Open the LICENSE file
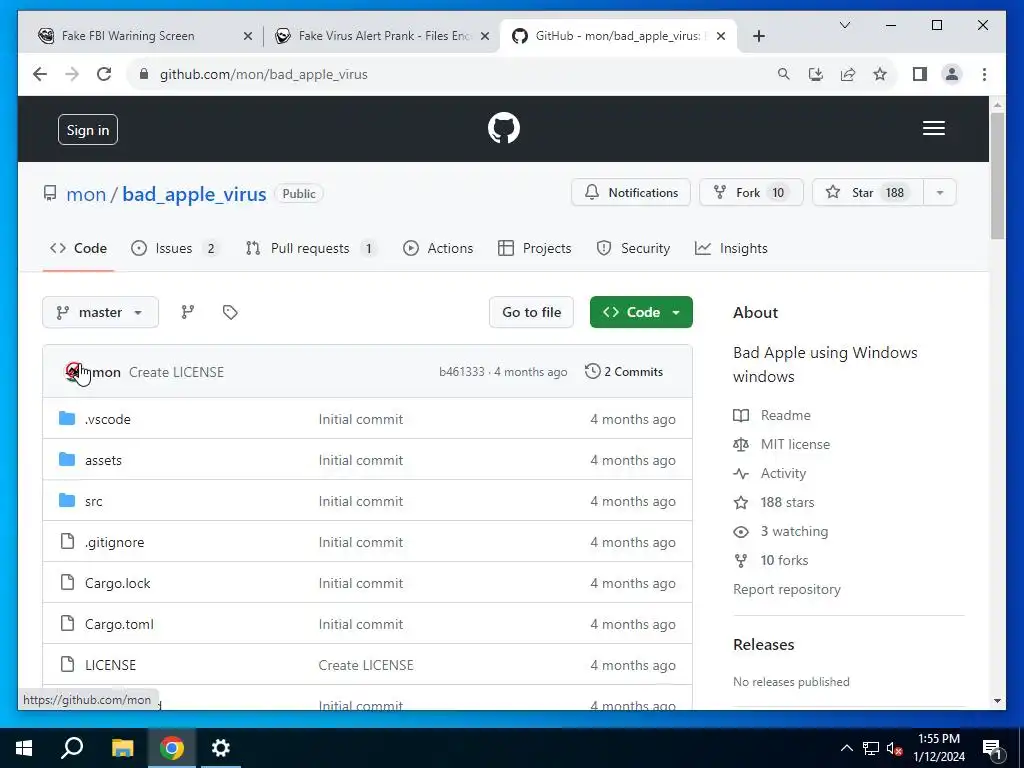 (110, 665)
